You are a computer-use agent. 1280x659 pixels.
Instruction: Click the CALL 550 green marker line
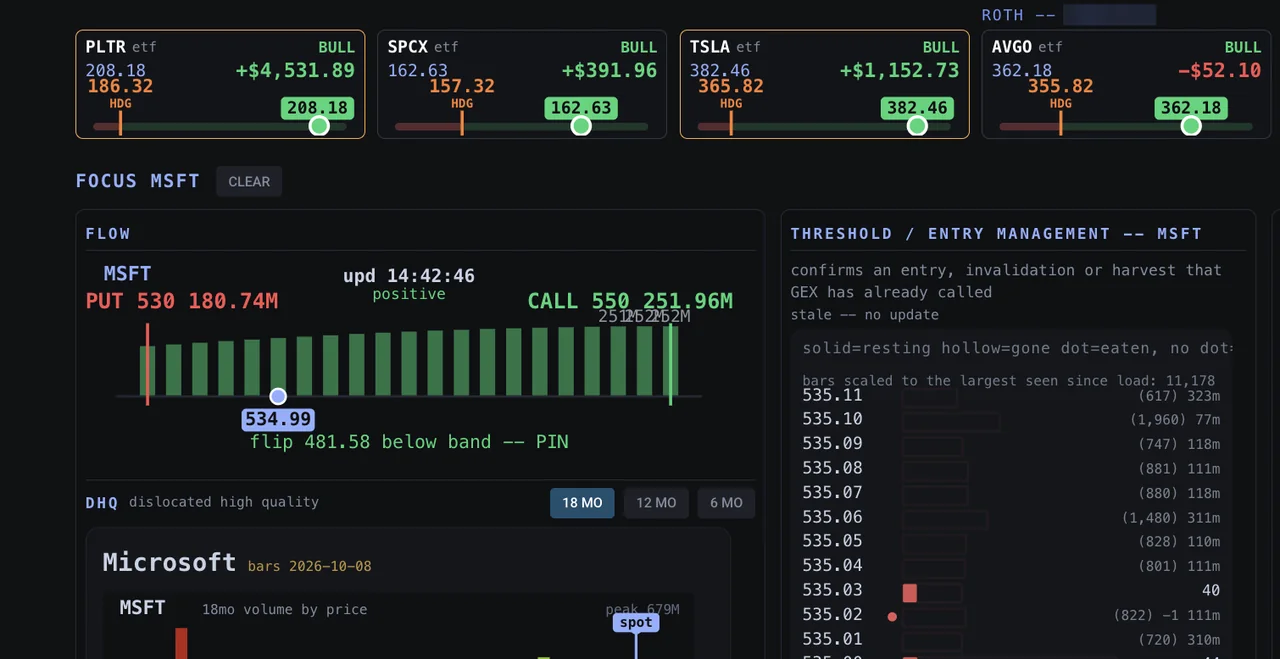click(670, 363)
